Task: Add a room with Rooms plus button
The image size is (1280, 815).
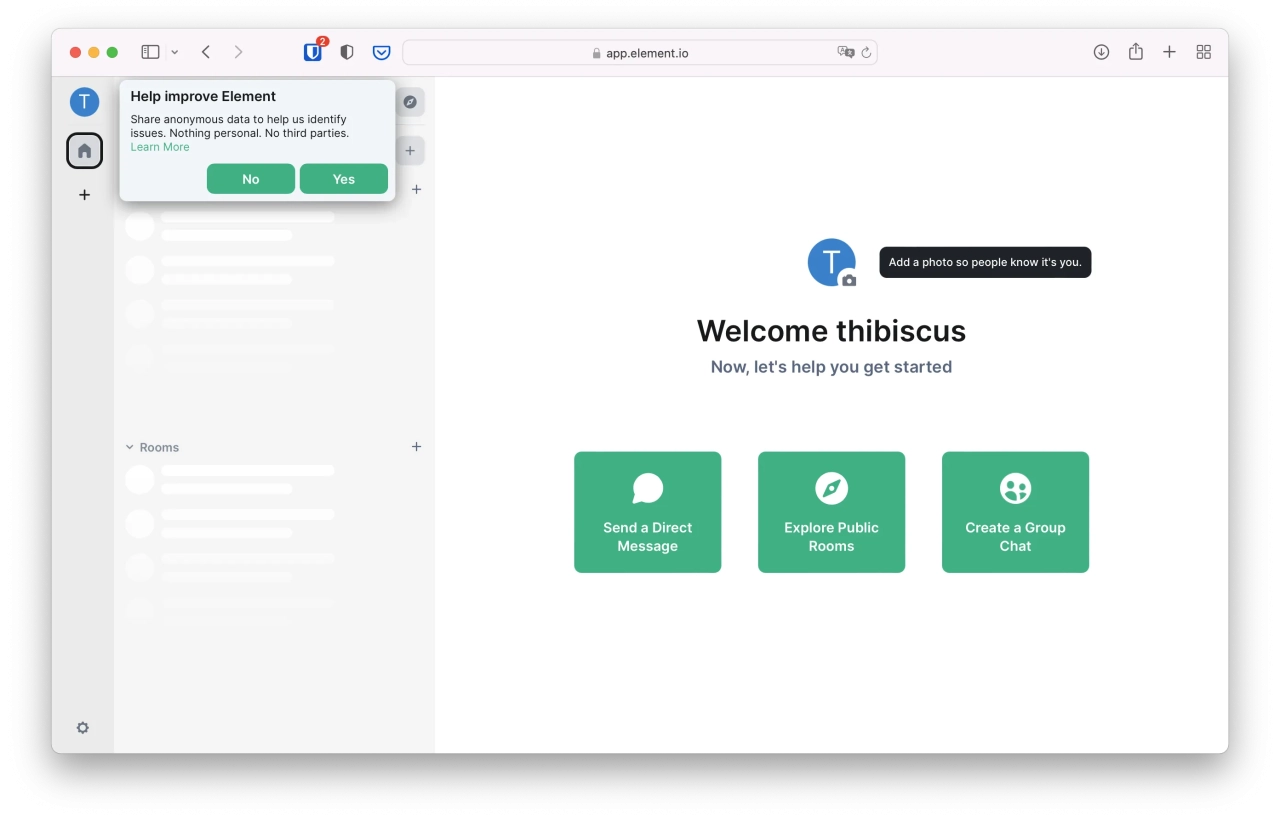Action: (416, 447)
